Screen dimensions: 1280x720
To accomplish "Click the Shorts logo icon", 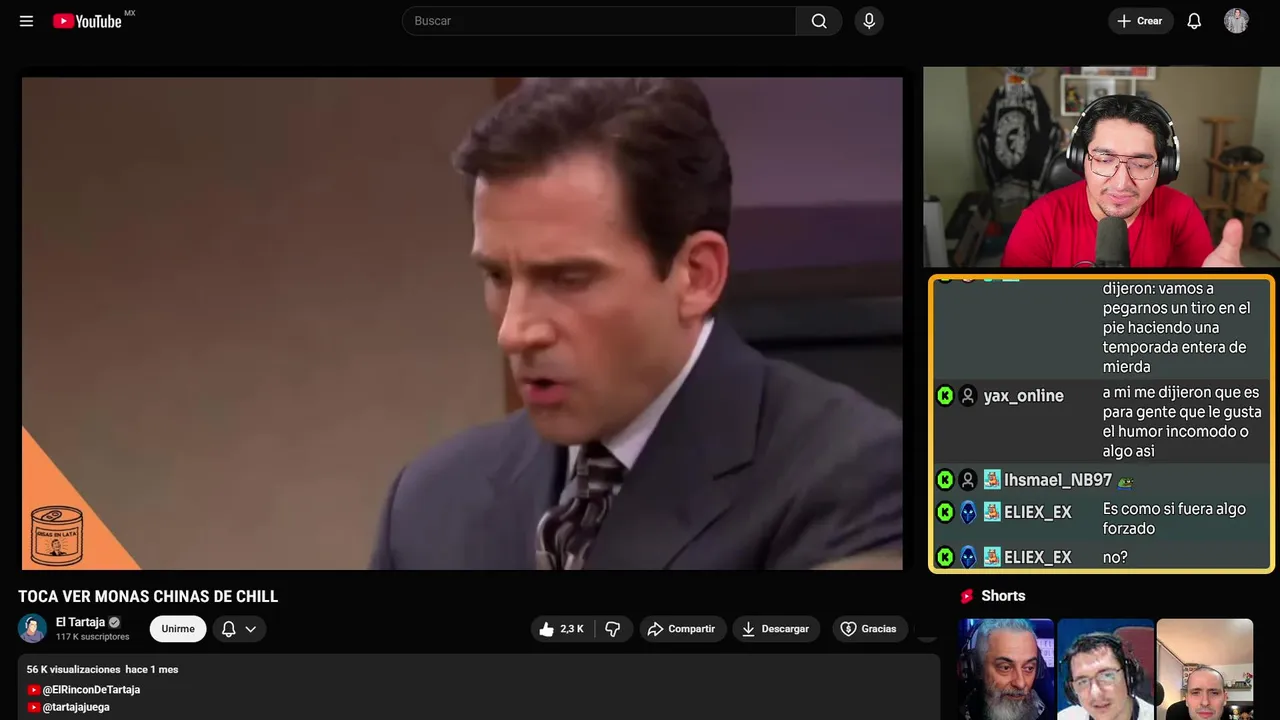I will pos(967,596).
